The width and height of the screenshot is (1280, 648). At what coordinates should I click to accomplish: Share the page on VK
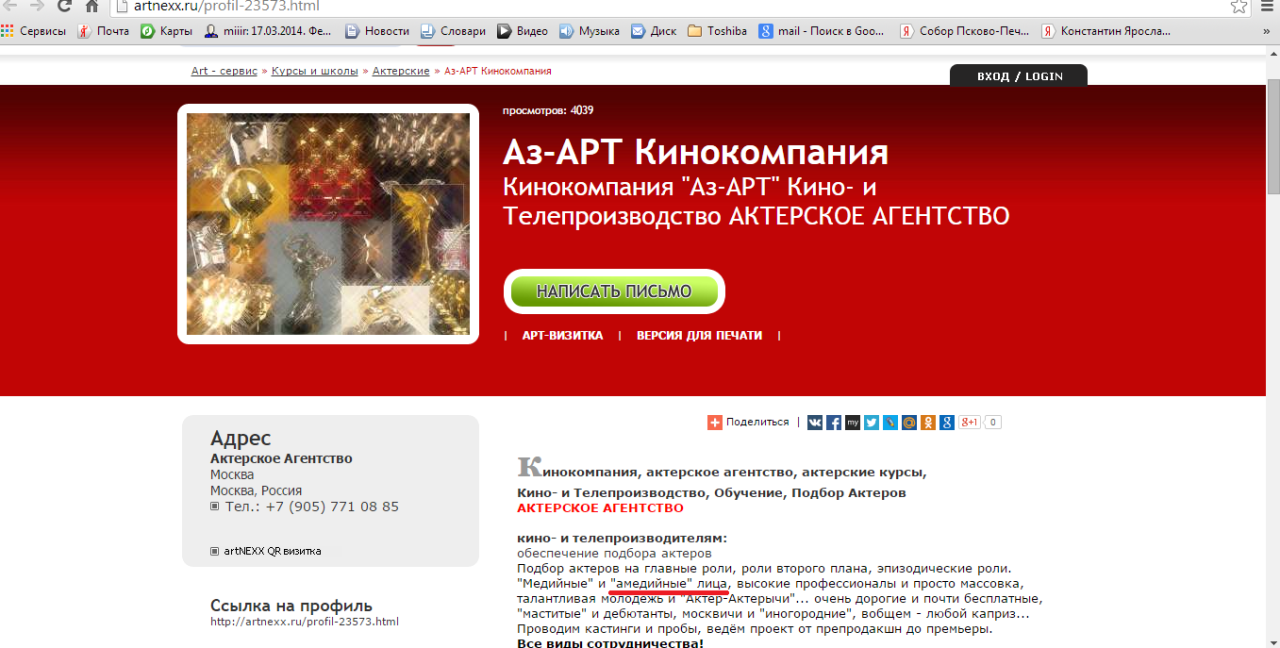(x=815, y=422)
